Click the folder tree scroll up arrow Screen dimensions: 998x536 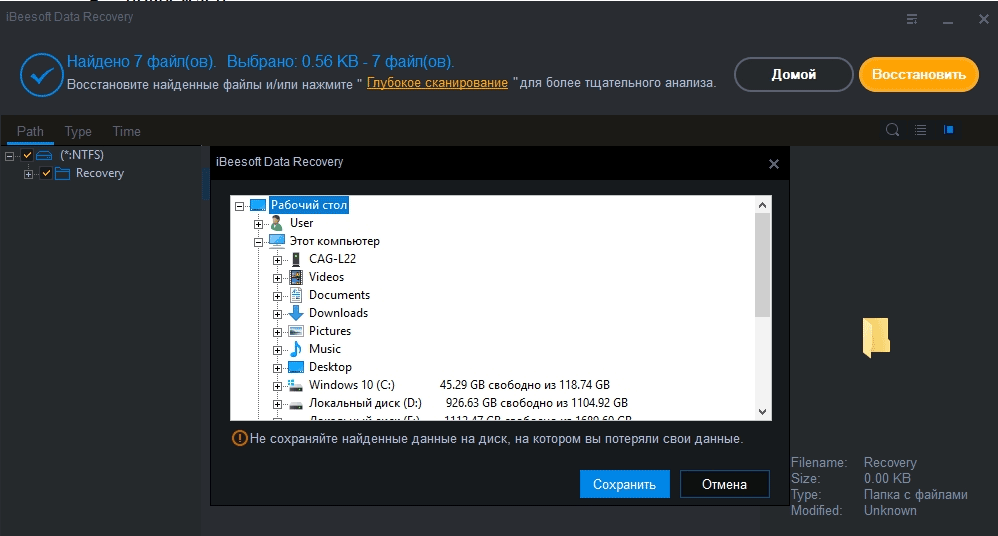763,205
